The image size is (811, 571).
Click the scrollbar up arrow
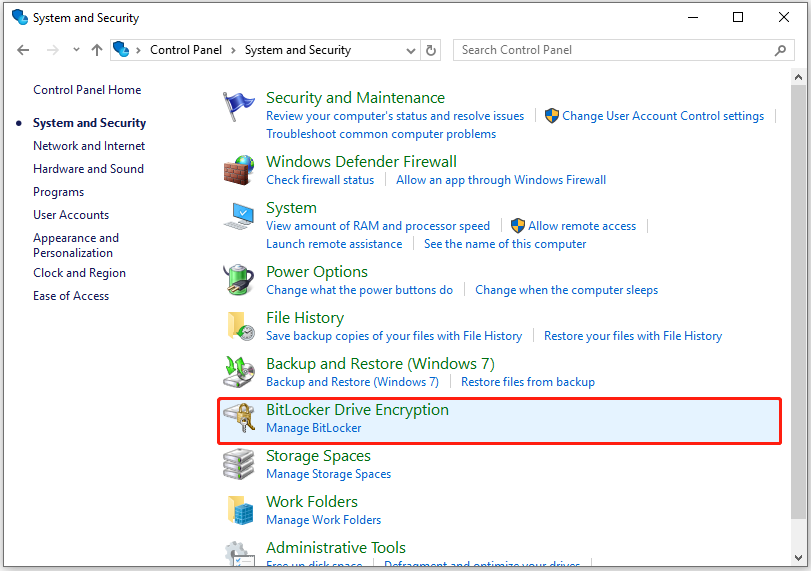[798, 78]
